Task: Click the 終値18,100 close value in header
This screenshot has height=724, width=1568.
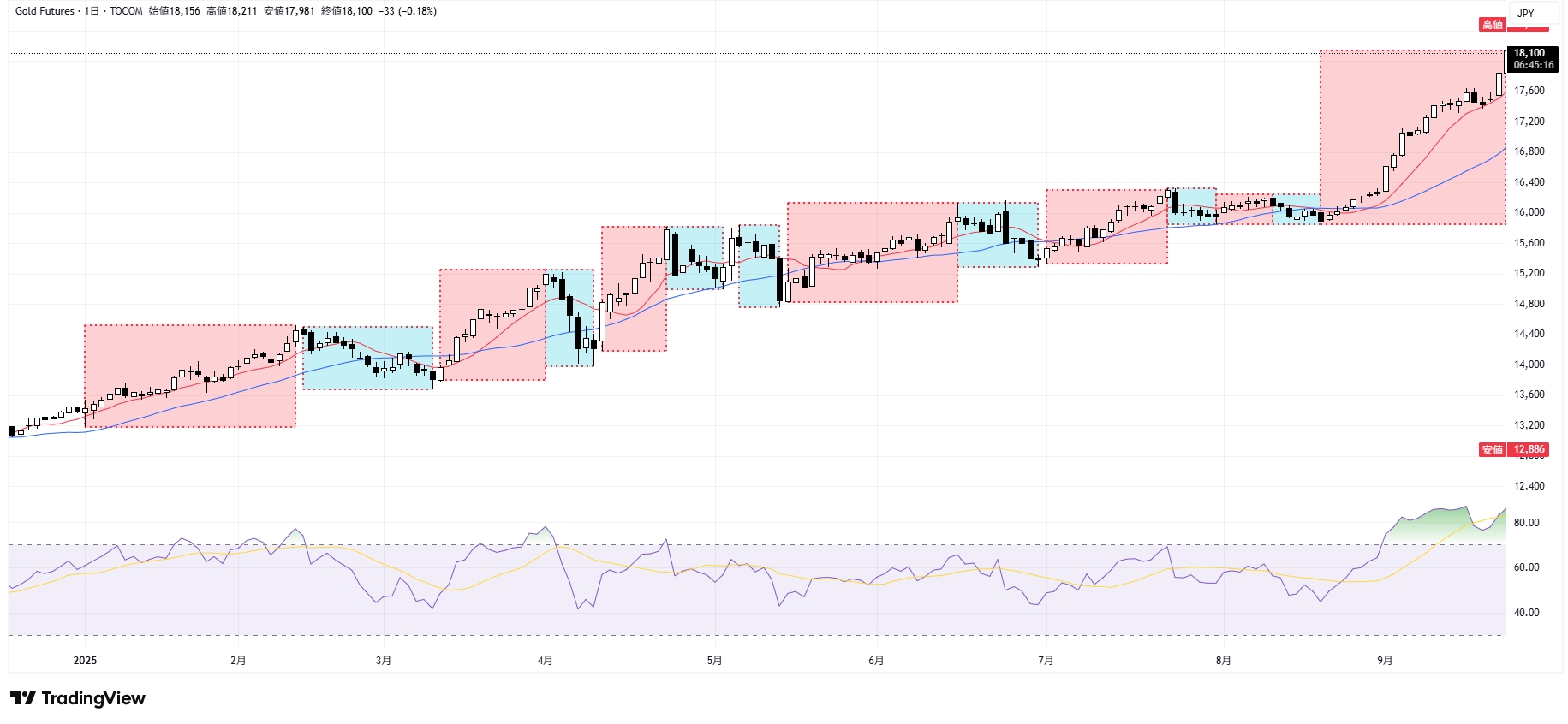Action: tap(347, 11)
